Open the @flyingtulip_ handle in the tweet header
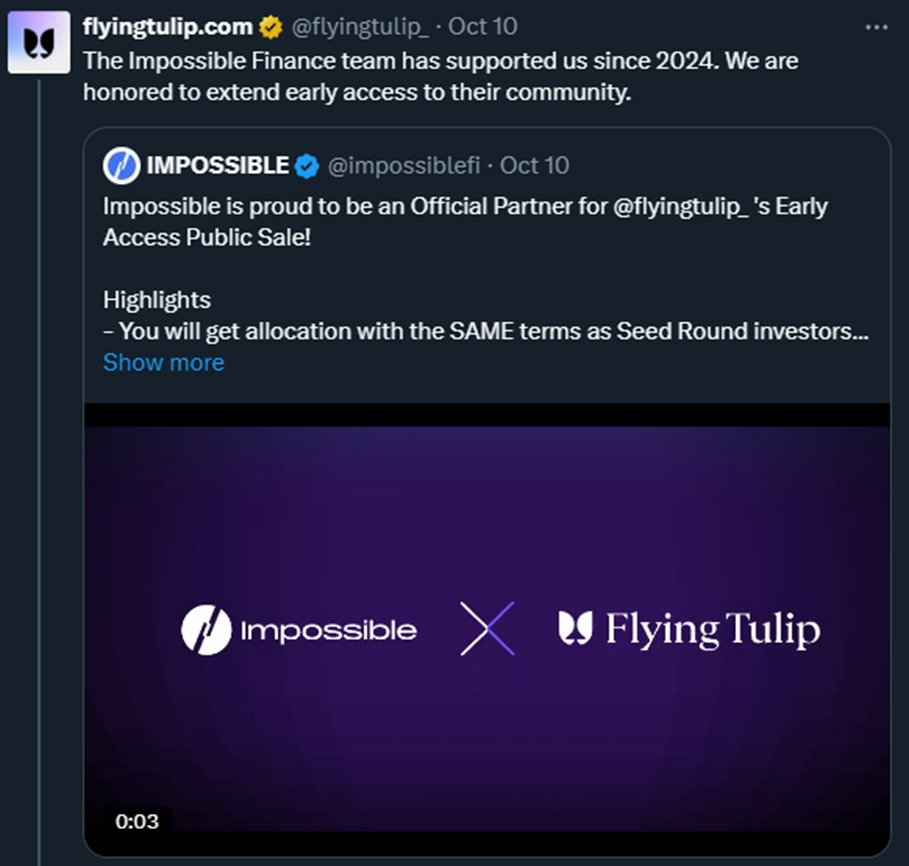 coord(359,26)
